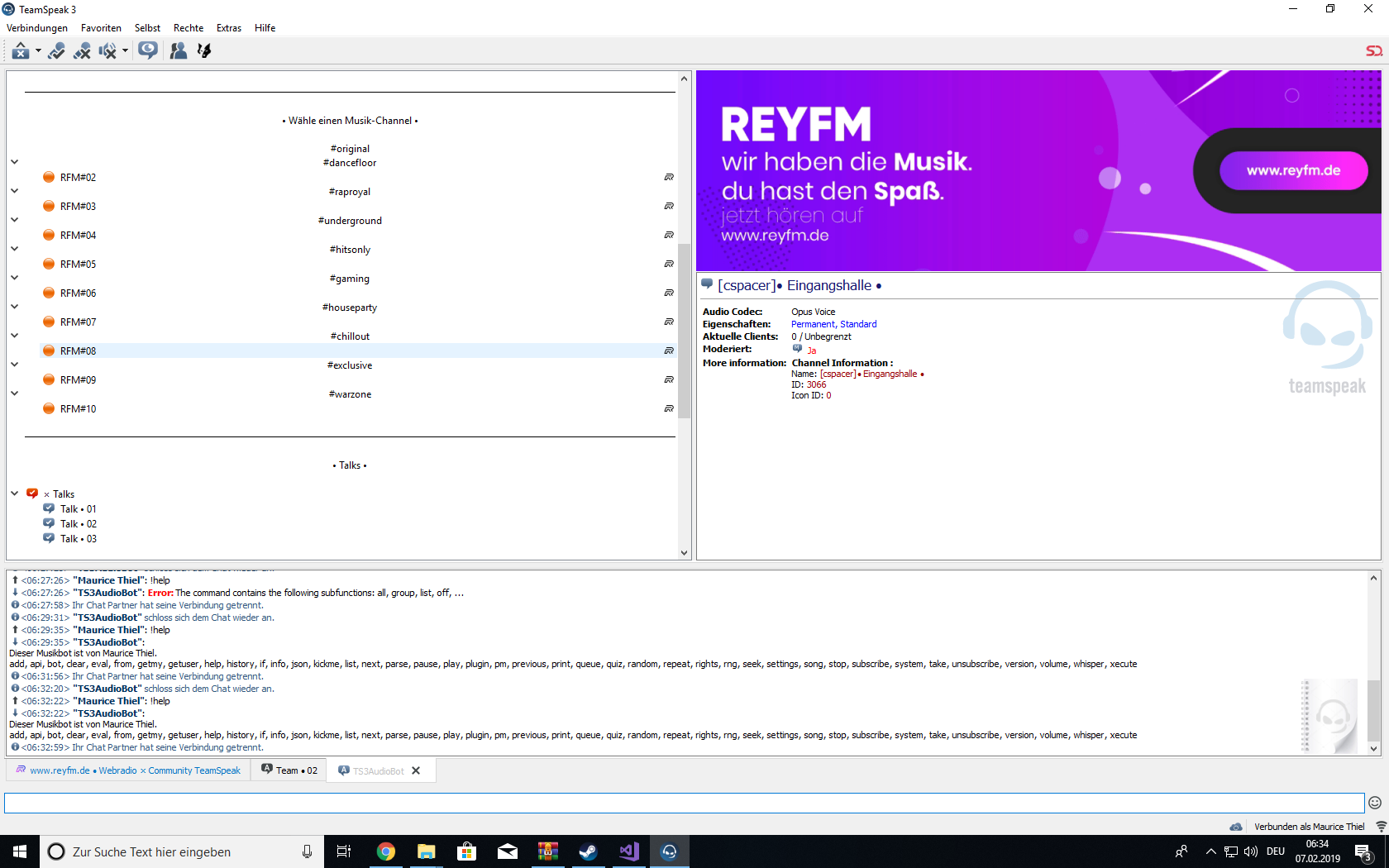
Task: Launch Visual Studio Code from the taskbar
Action: pyautogui.click(x=628, y=851)
